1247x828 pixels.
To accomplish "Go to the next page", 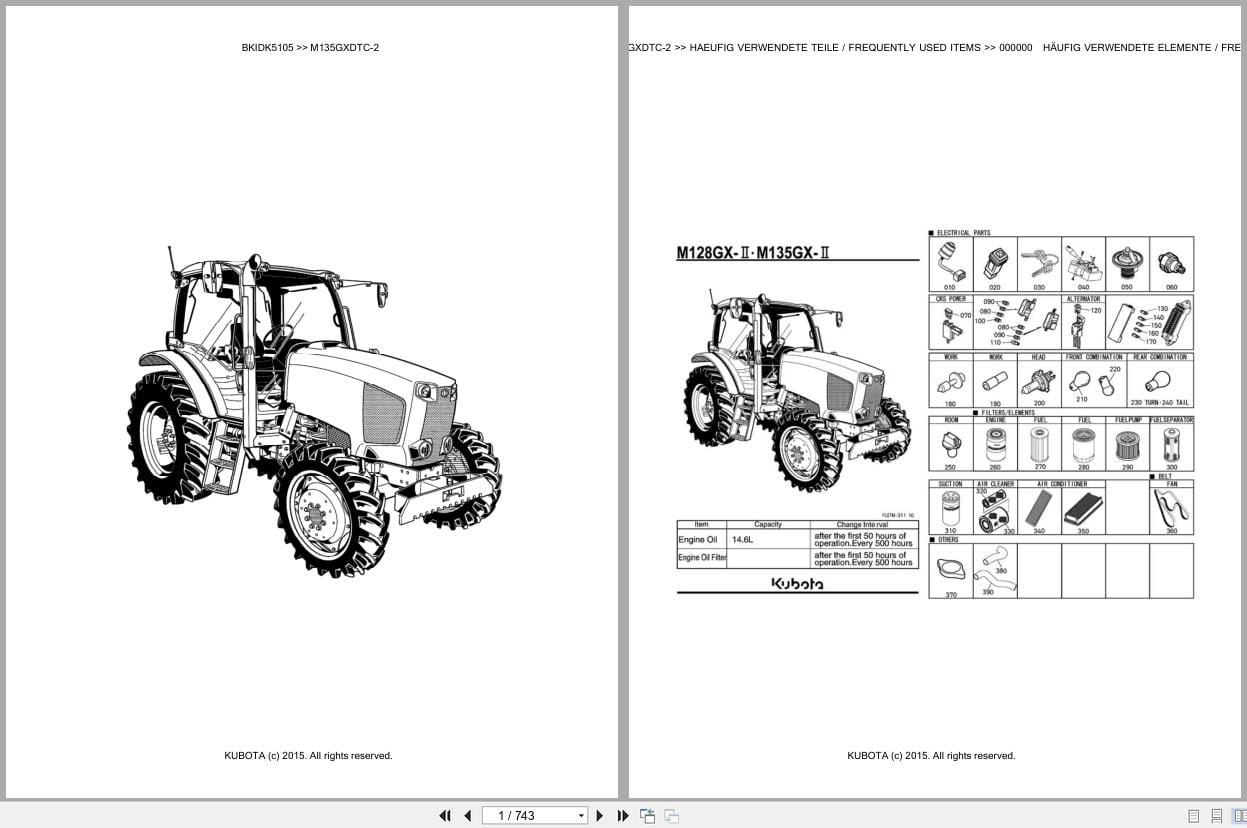I will click(x=600, y=816).
